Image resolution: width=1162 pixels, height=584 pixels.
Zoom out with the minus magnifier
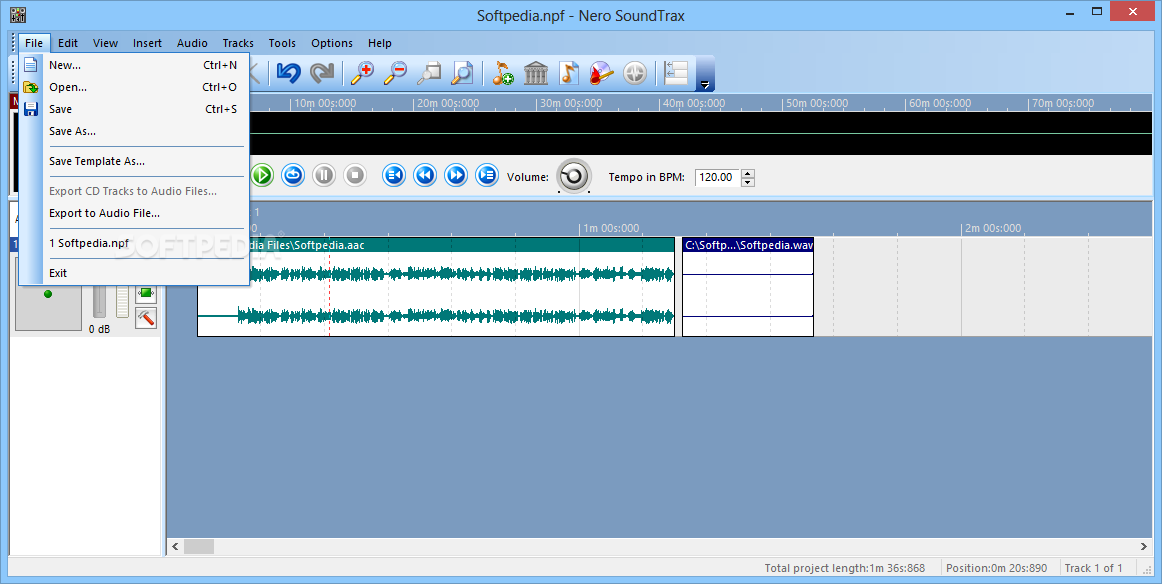396,73
